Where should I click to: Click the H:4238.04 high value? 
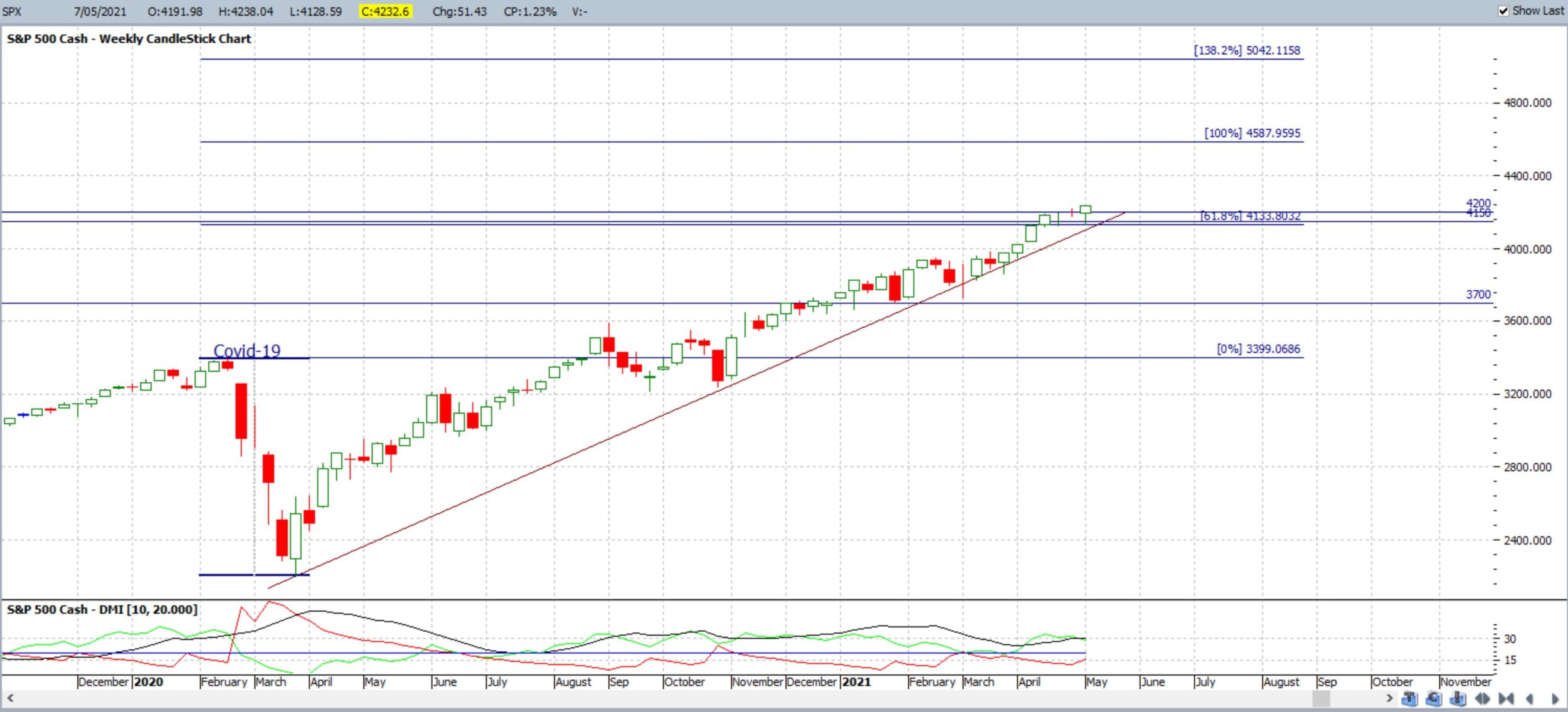[x=246, y=11]
